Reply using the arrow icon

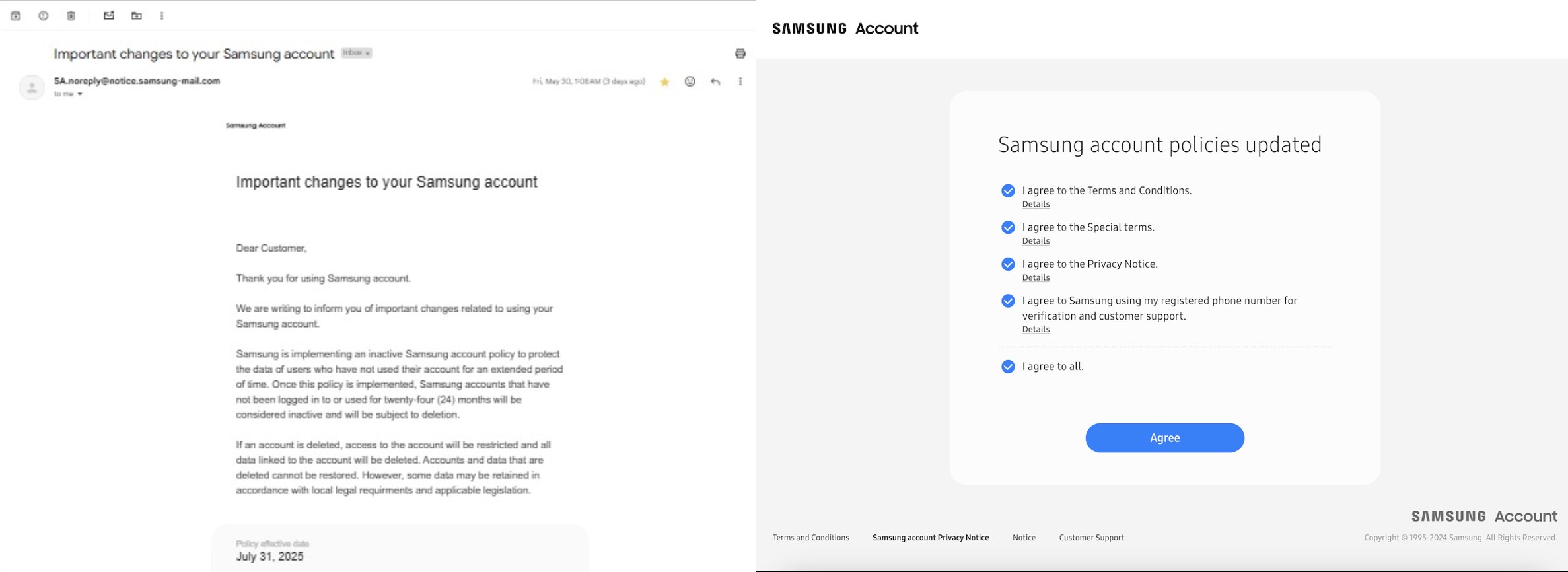click(x=715, y=82)
